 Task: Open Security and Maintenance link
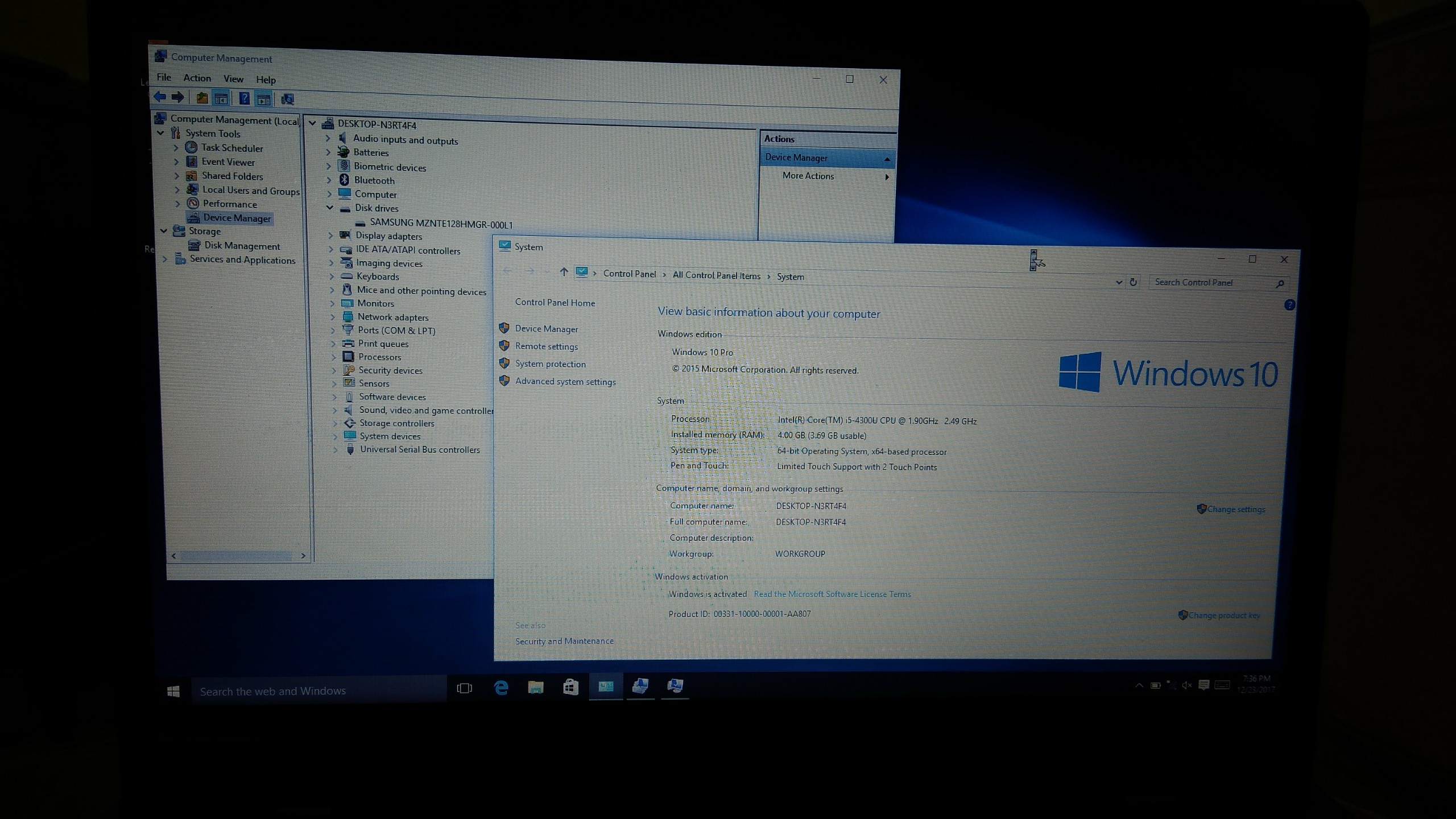pyautogui.click(x=564, y=641)
